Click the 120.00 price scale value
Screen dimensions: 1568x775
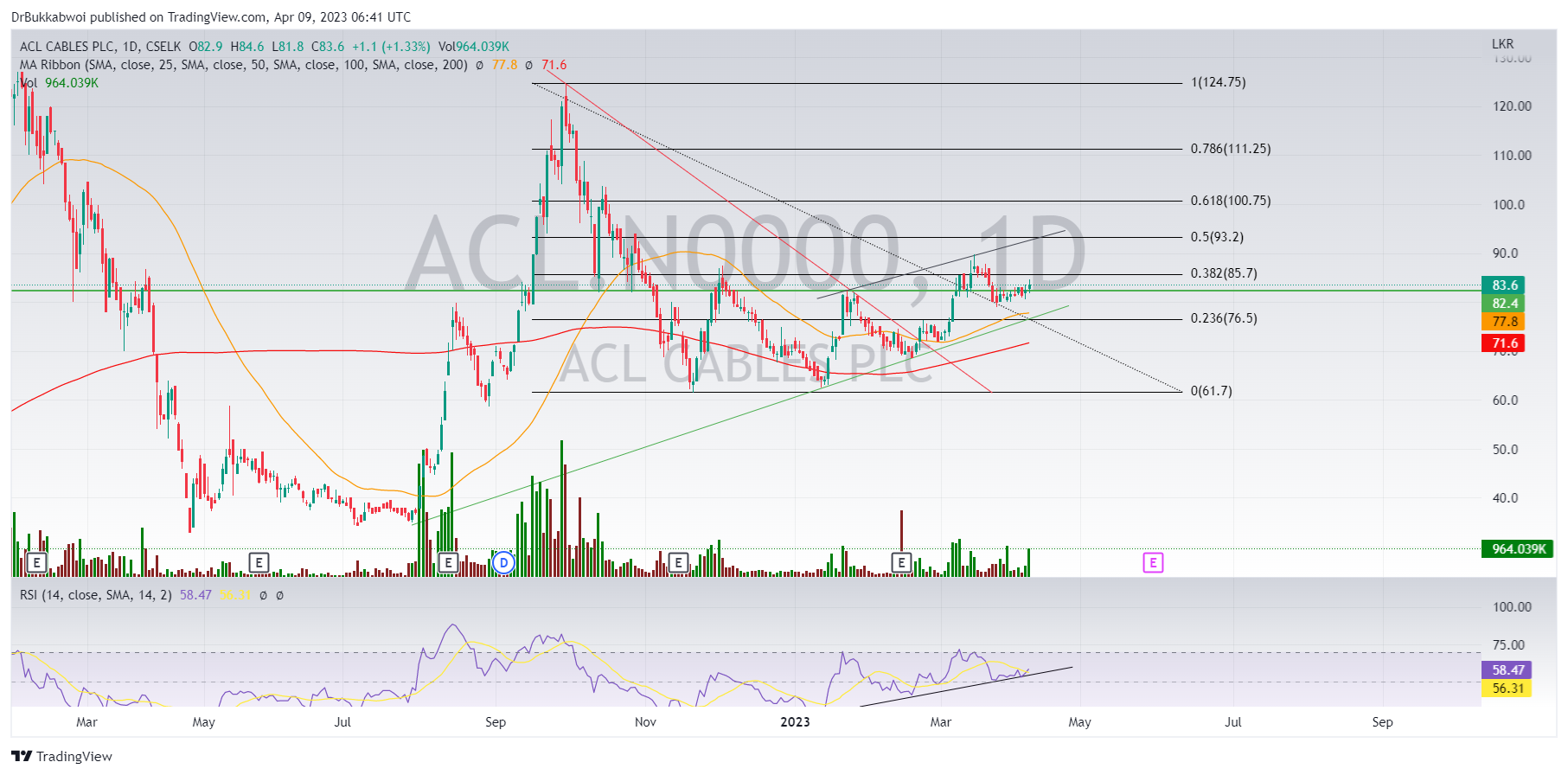[x=1512, y=106]
